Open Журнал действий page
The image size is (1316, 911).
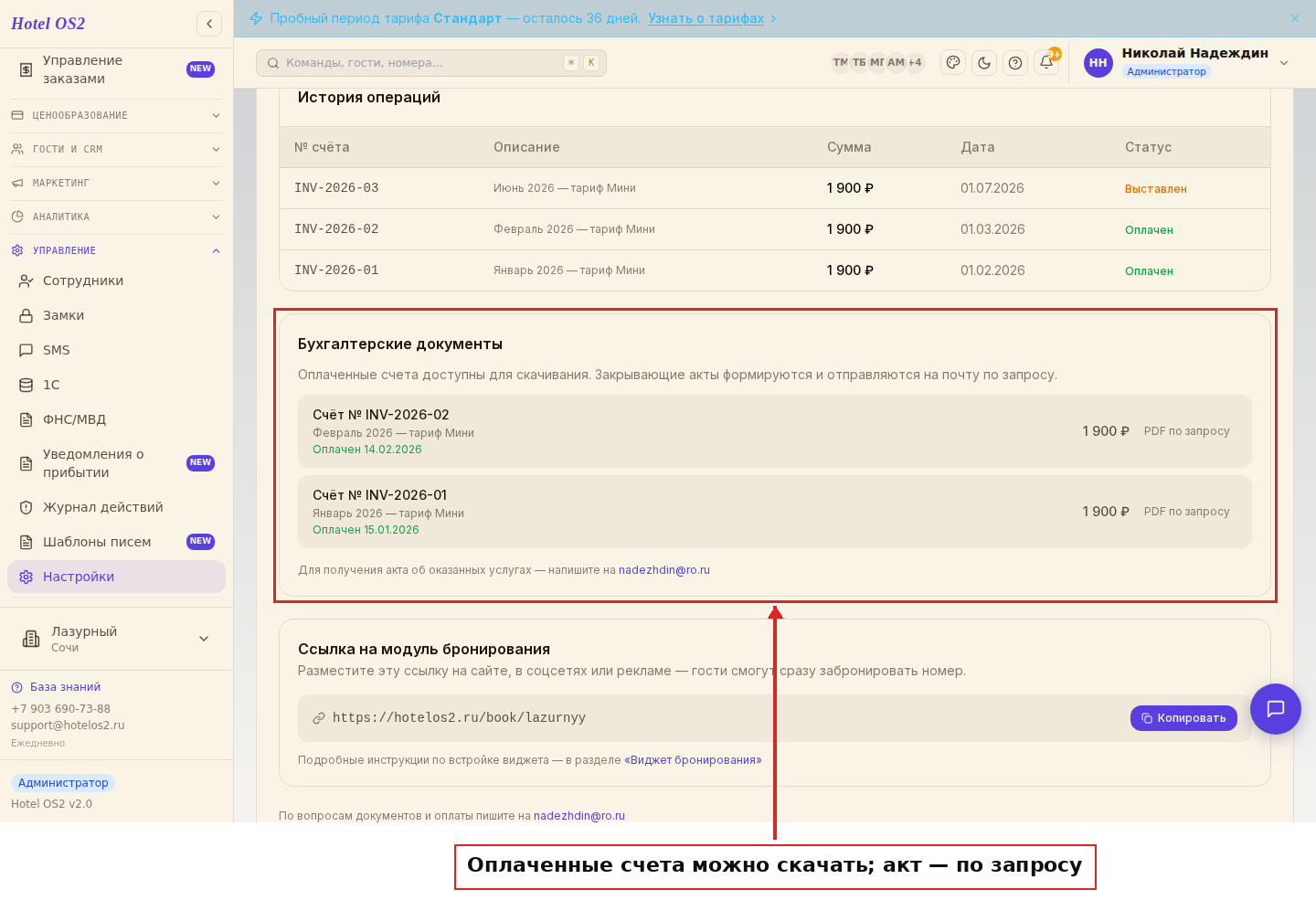tap(116, 507)
